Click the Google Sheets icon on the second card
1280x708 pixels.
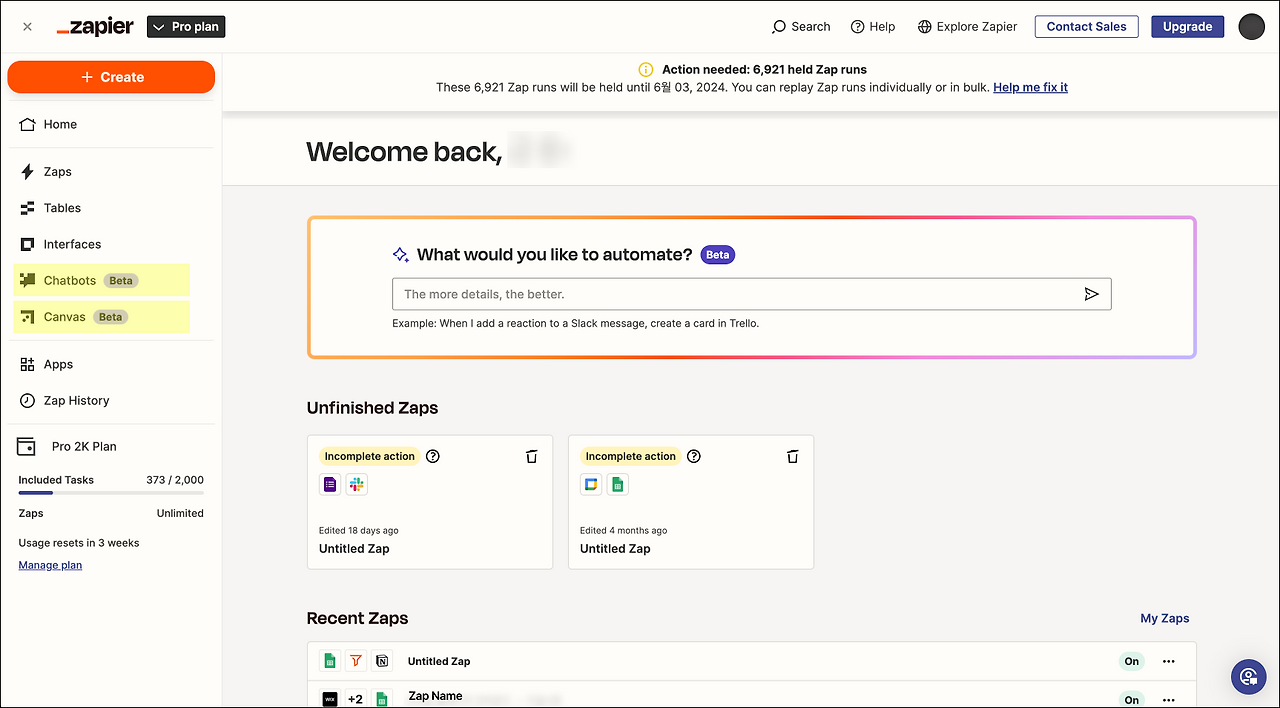(x=618, y=485)
